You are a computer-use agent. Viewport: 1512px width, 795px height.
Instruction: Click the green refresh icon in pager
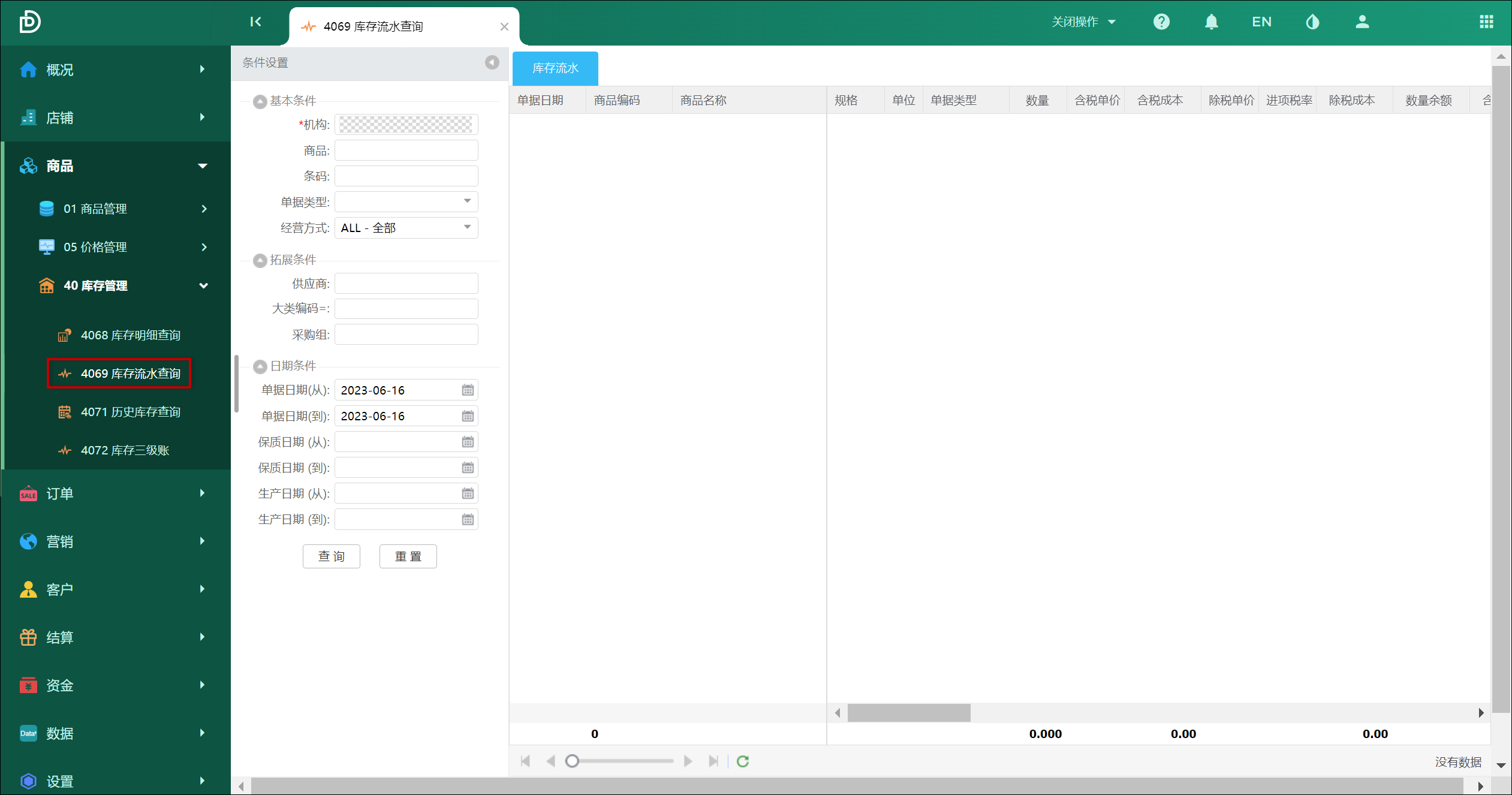coord(743,761)
